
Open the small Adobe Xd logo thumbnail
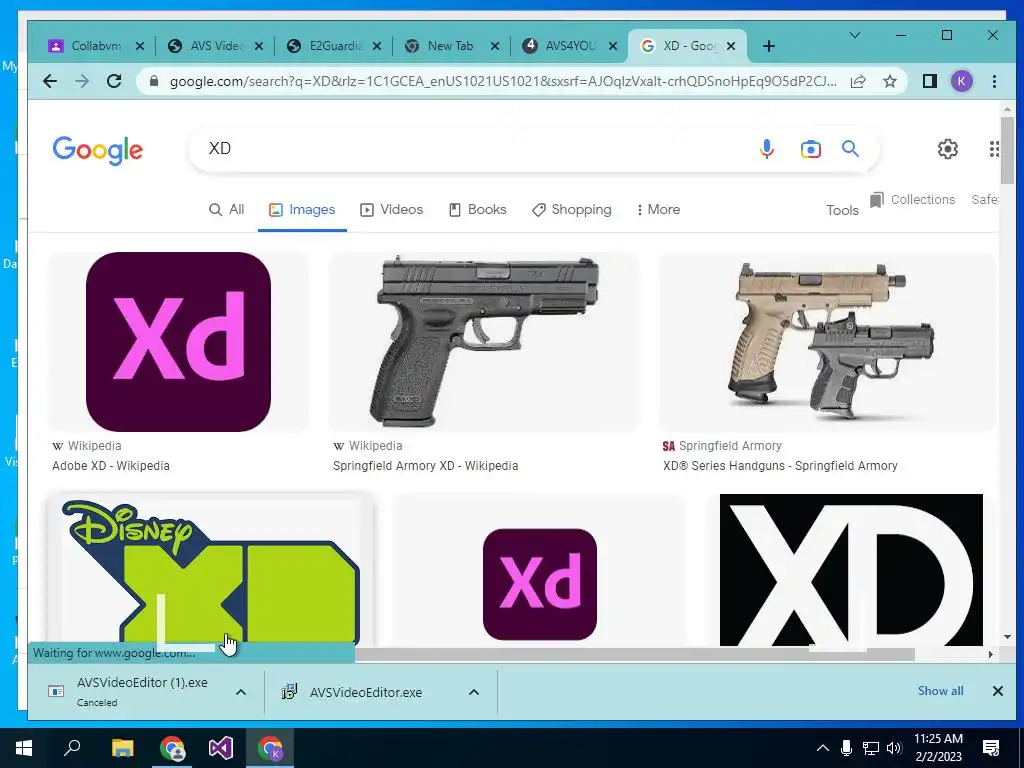(x=539, y=584)
